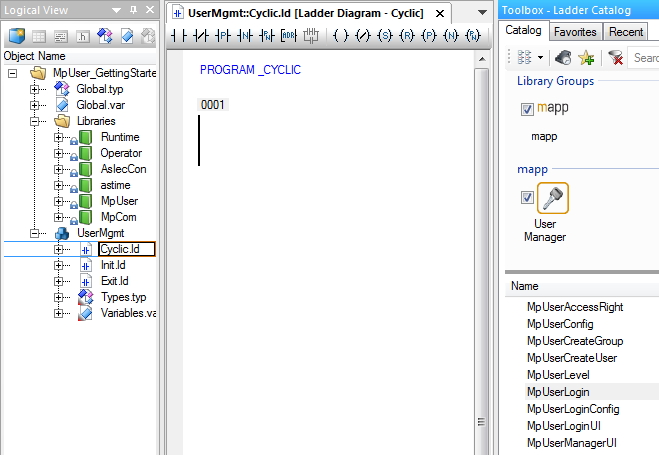Switch to the Recent tab

pyautogui.click(x=625, y=32)
